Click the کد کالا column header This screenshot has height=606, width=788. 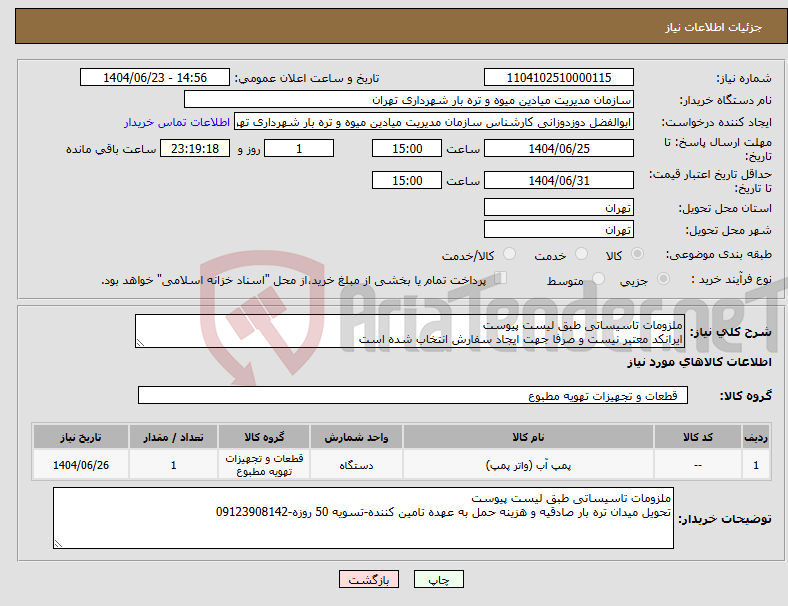(x=698, y=437)
